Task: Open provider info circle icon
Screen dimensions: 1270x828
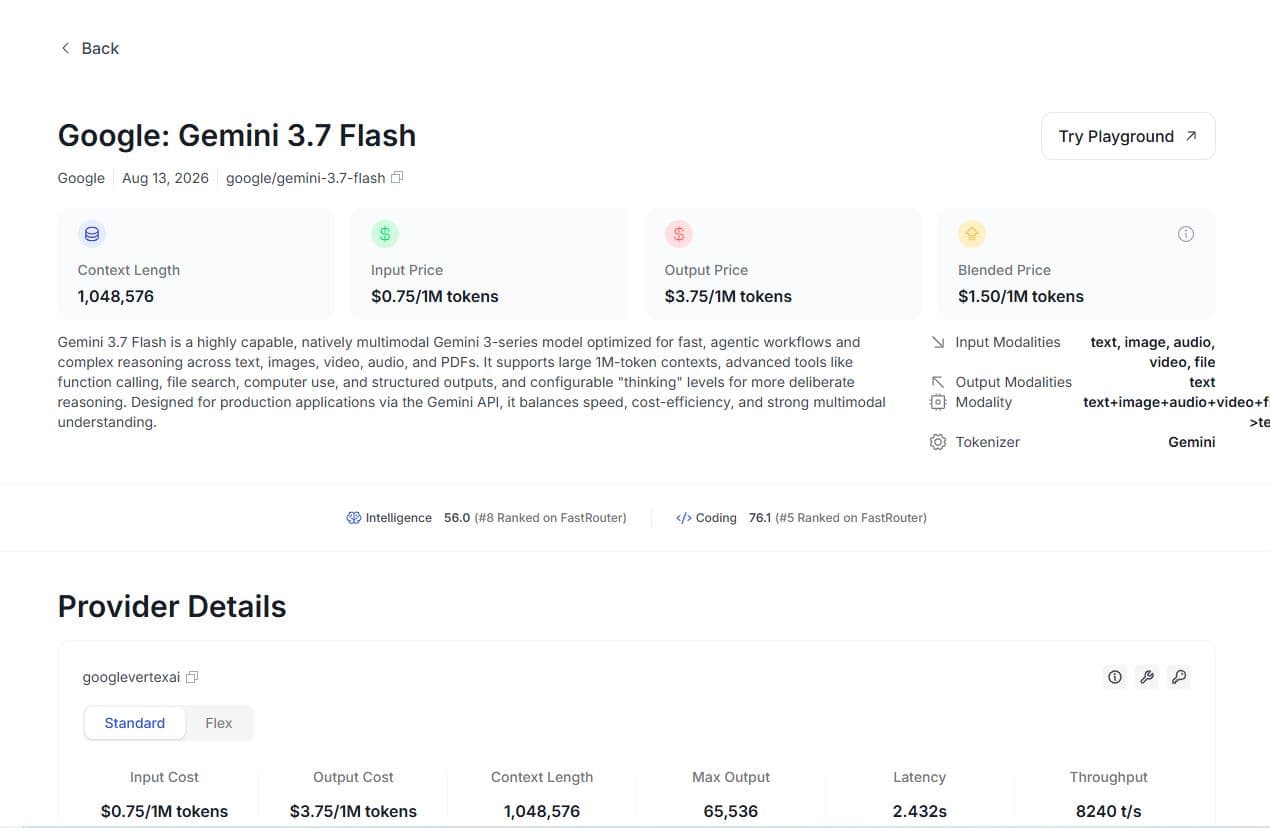Action: point(1115,677)
